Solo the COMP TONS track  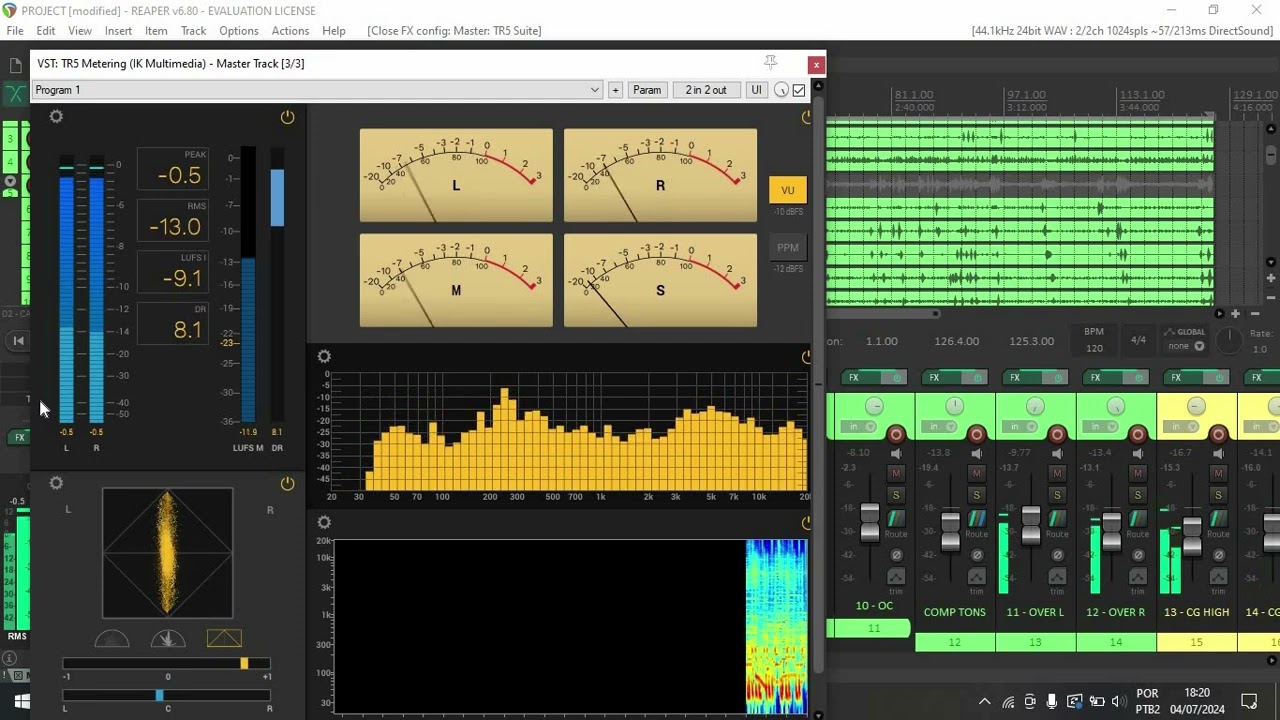(977, 495)
